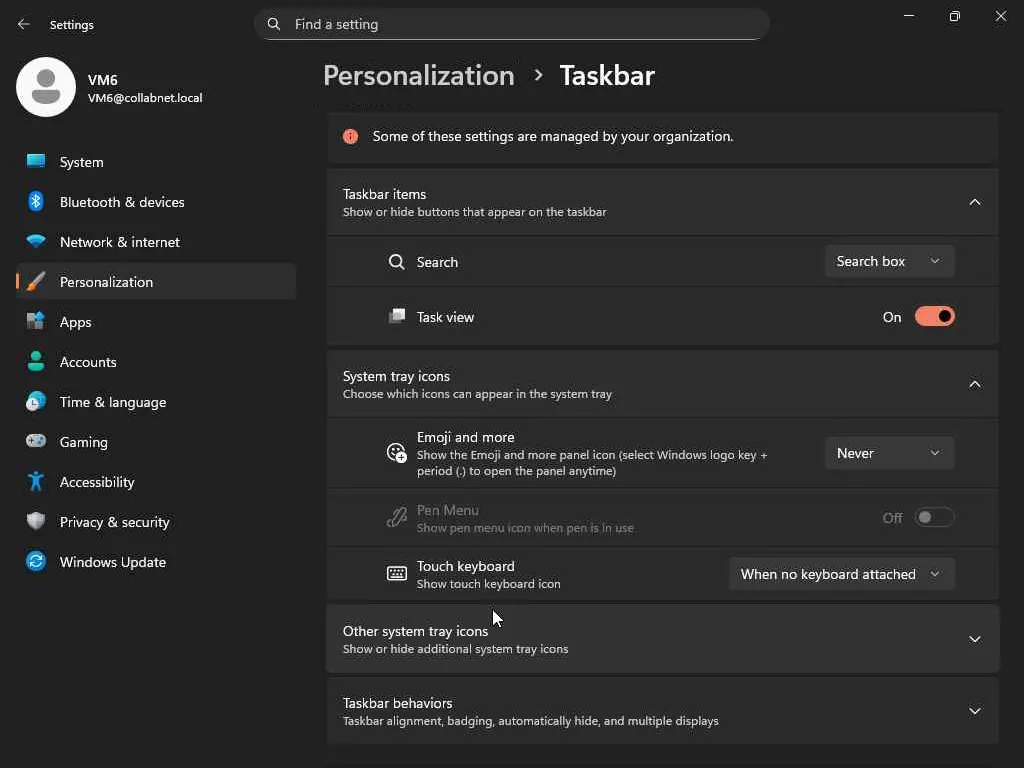This screenshot has width=1024, height=768.
Task: Go to Accounts settings page
Action: [88, 362]
